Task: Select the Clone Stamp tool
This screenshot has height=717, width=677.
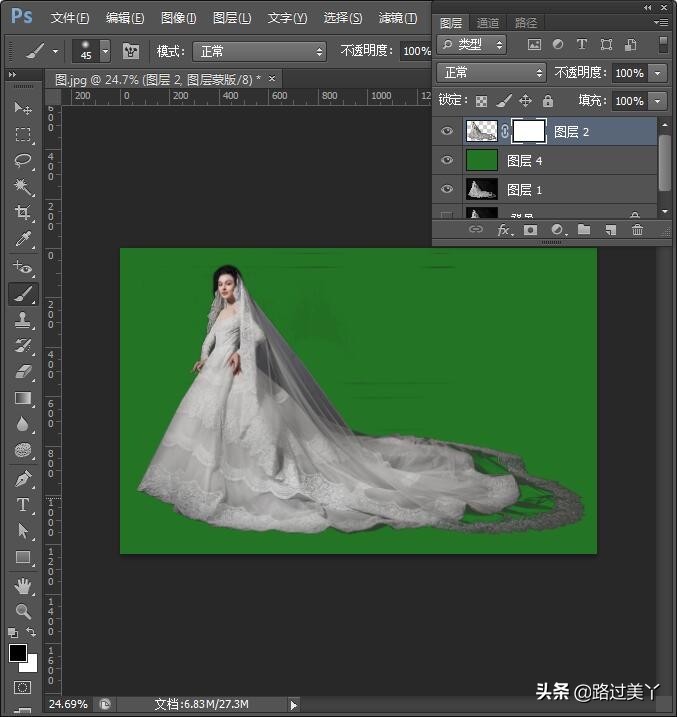Action: (22, 320)
